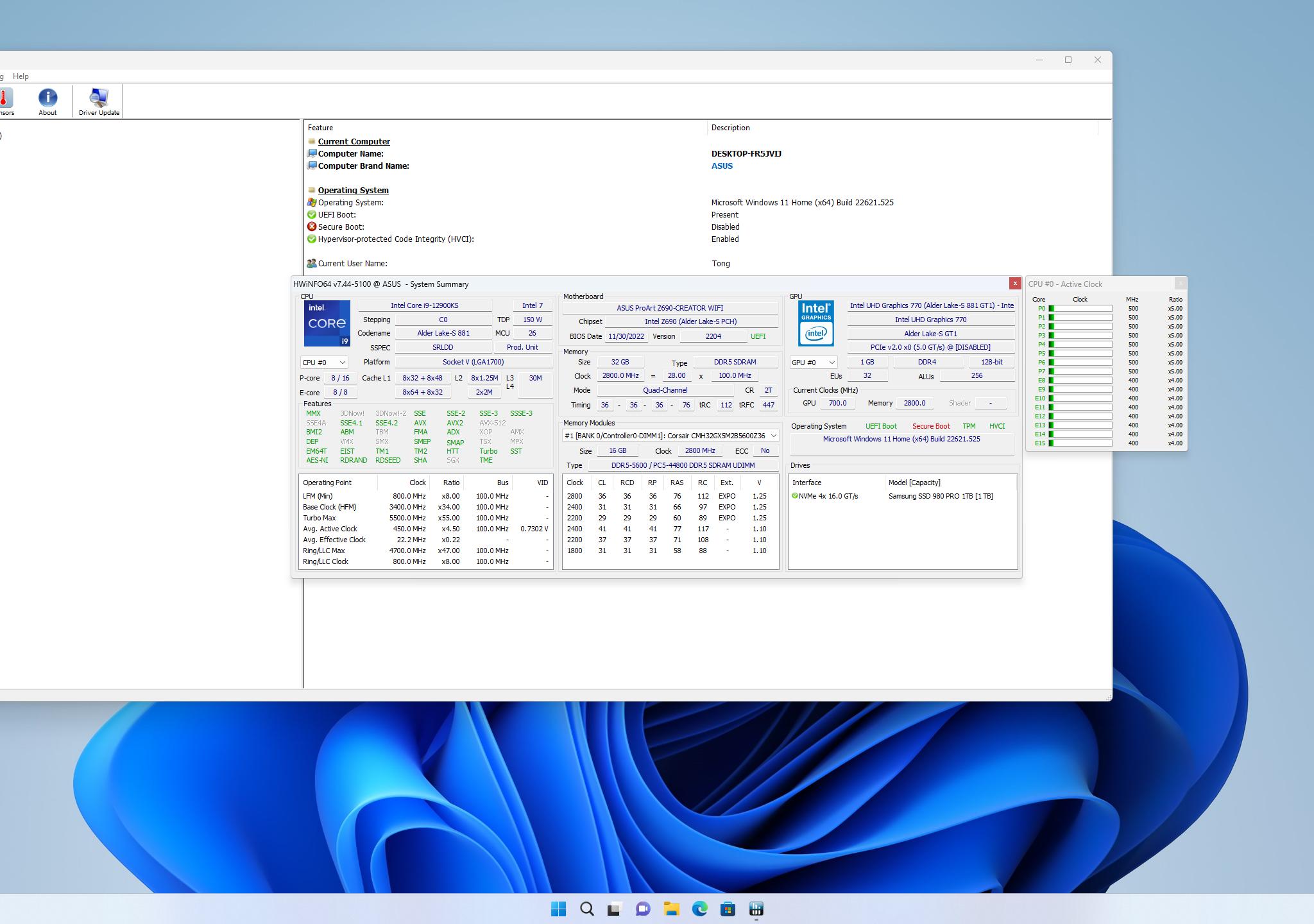The image size is (1314, 924).
Task: Open the Chat app on the taskbar
Action: [643, 909]
